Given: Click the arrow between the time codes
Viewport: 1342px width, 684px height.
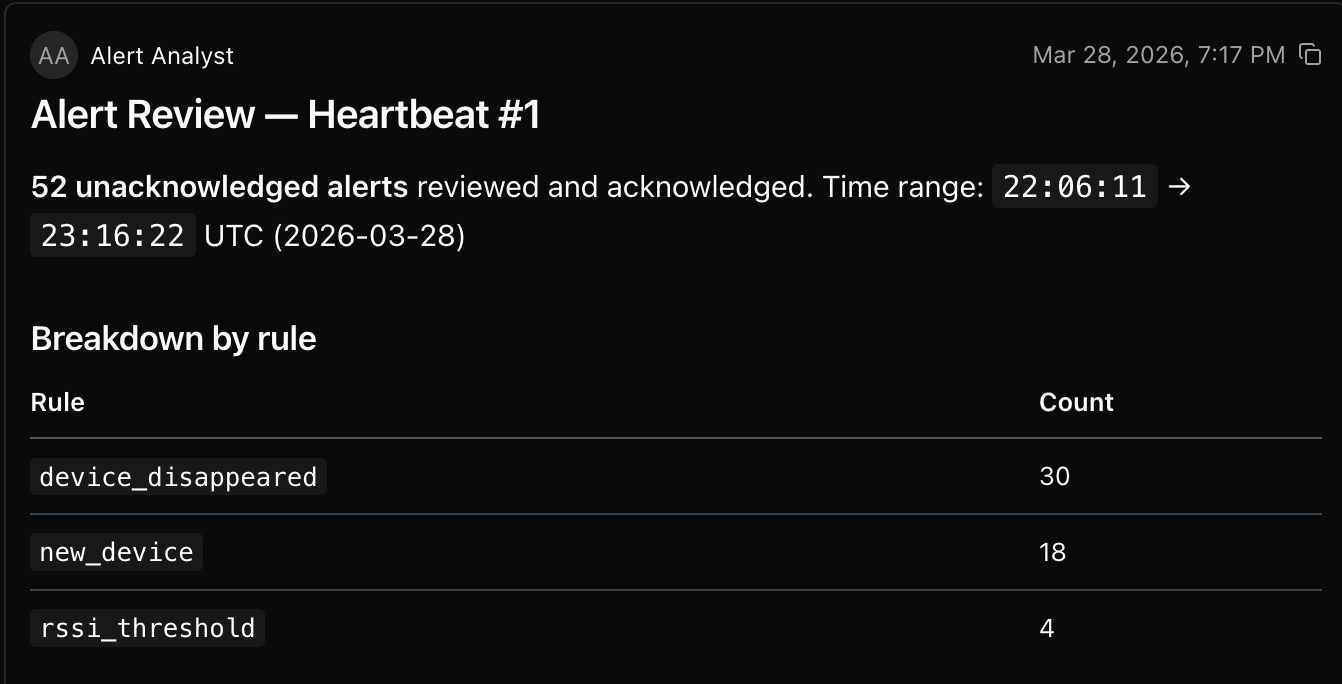Looking at the screenshot, I should click(1179, 187).
